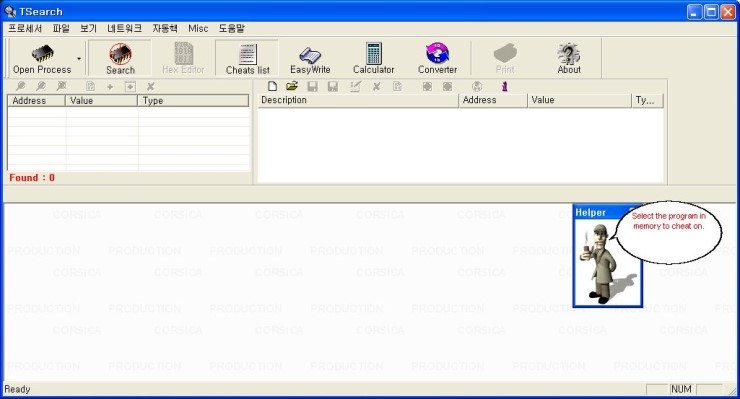The image size is (740, 399).
Task: Open the 프로세서 menu
Action: 25,28
